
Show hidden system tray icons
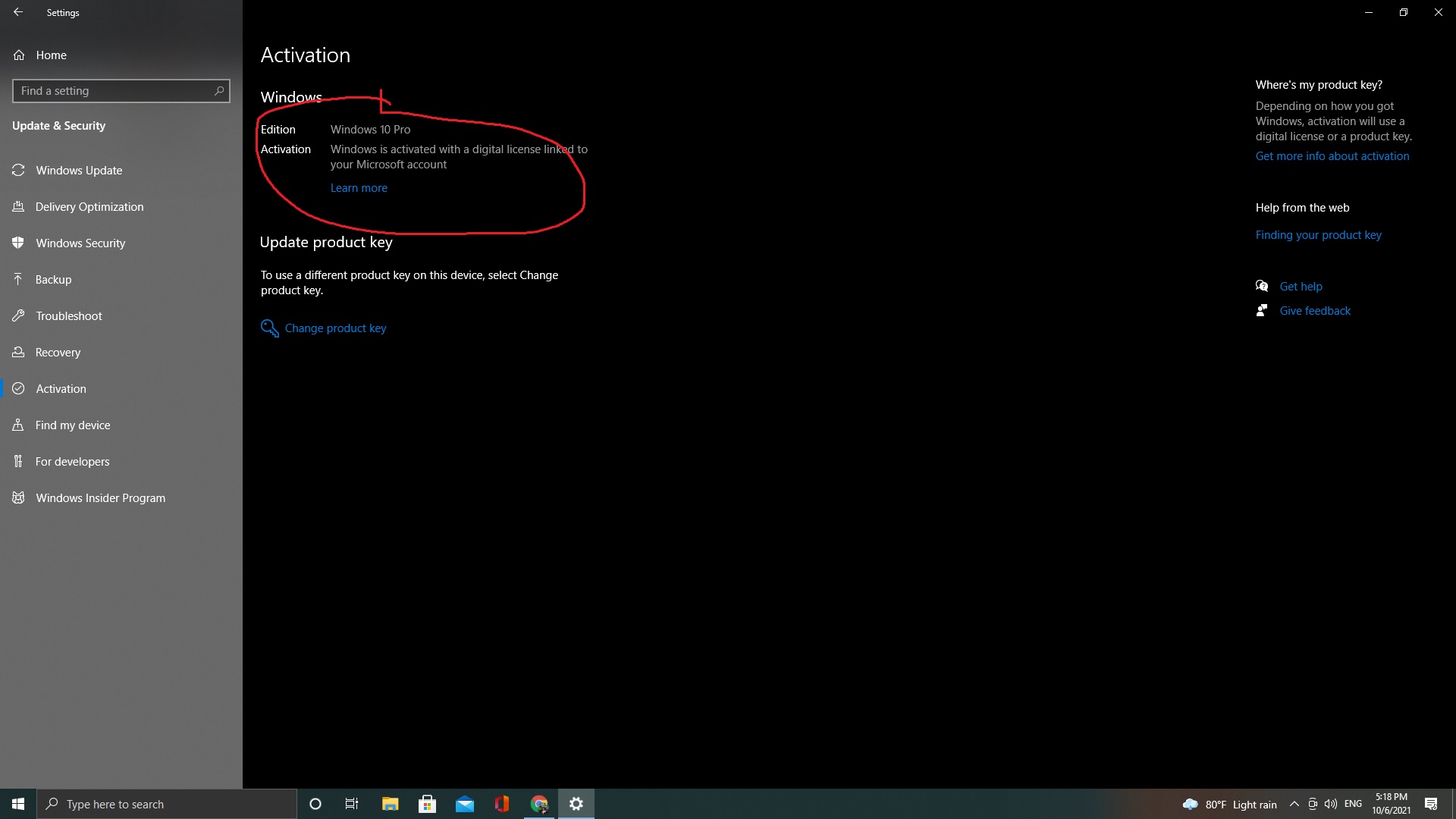tap(1294, 804)
